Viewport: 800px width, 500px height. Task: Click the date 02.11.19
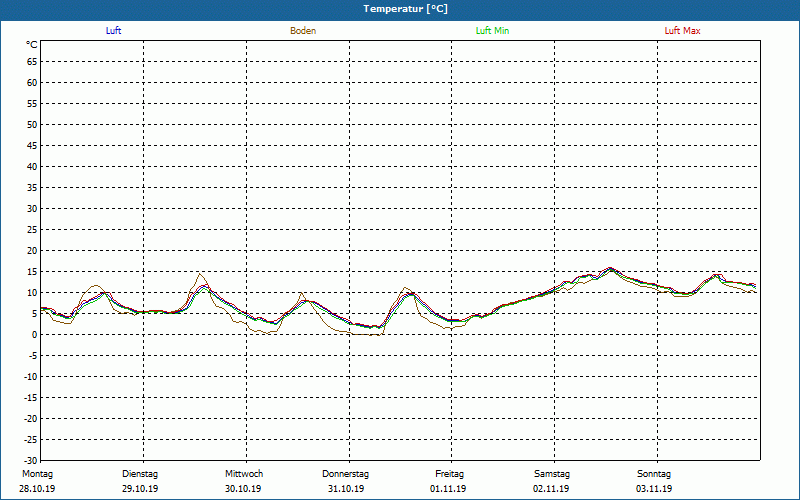551,489
